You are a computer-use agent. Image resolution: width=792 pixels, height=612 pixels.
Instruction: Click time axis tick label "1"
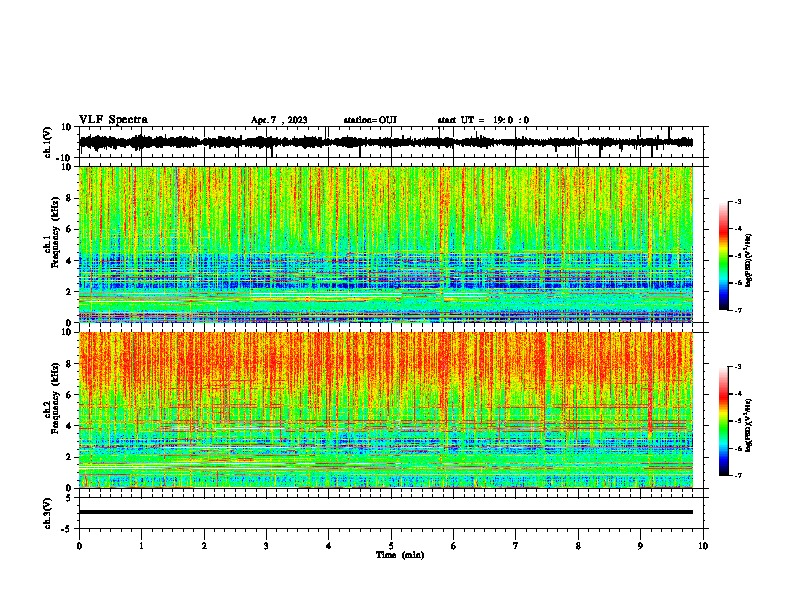click(141, 546)
